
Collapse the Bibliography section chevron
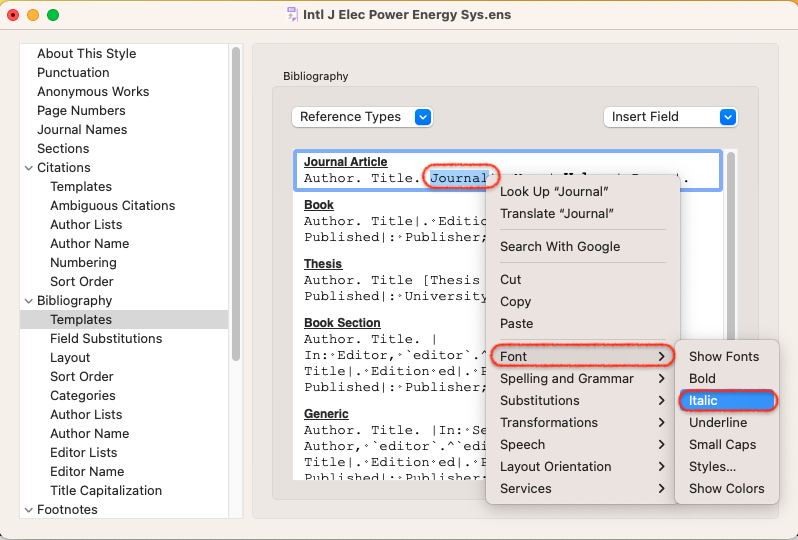pyautogui.click(x=28, y=301)
